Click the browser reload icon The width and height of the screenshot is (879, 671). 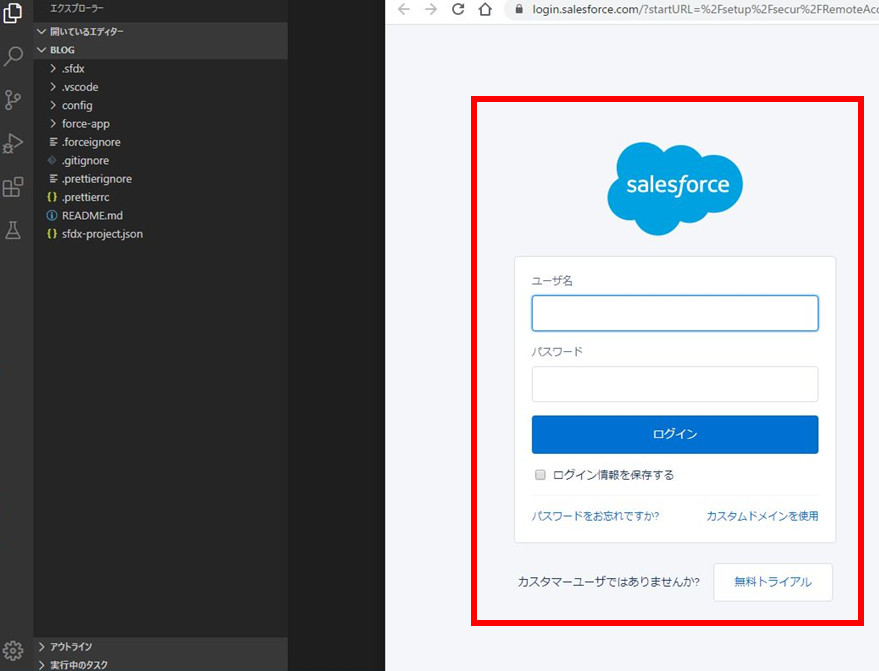click(x=458, y=9)
